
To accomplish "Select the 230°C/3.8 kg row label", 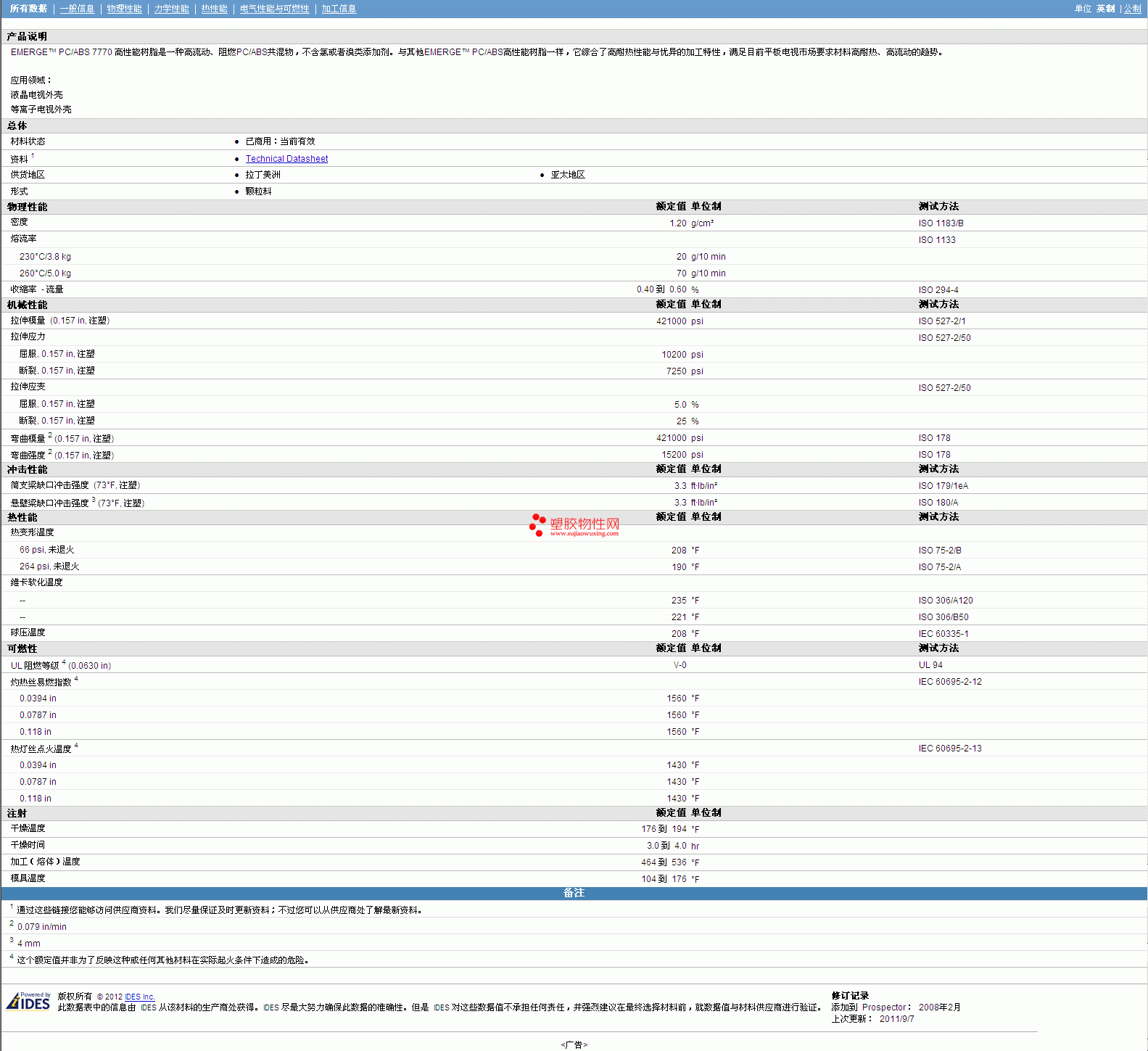I will point(45,257).
